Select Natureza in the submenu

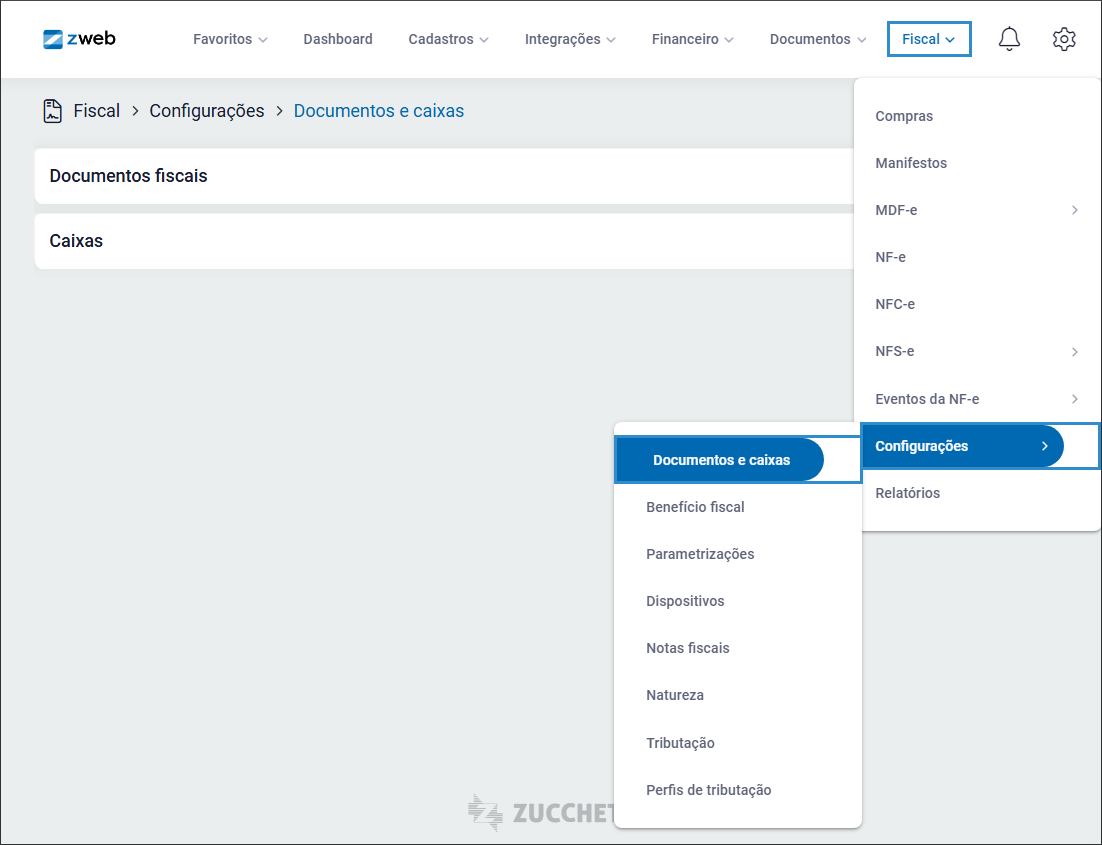738,695
